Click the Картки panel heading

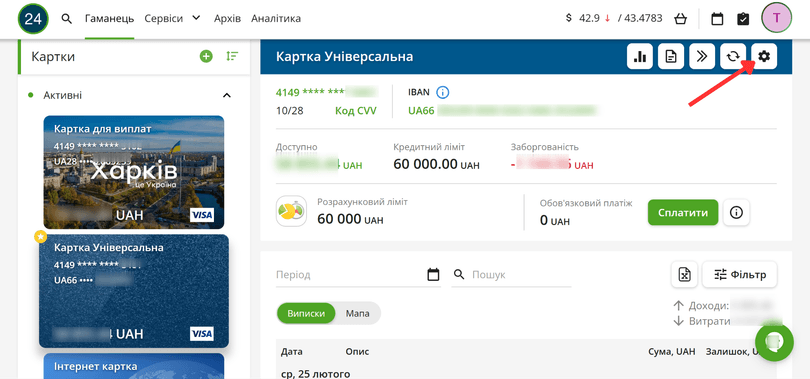[53, 56]
